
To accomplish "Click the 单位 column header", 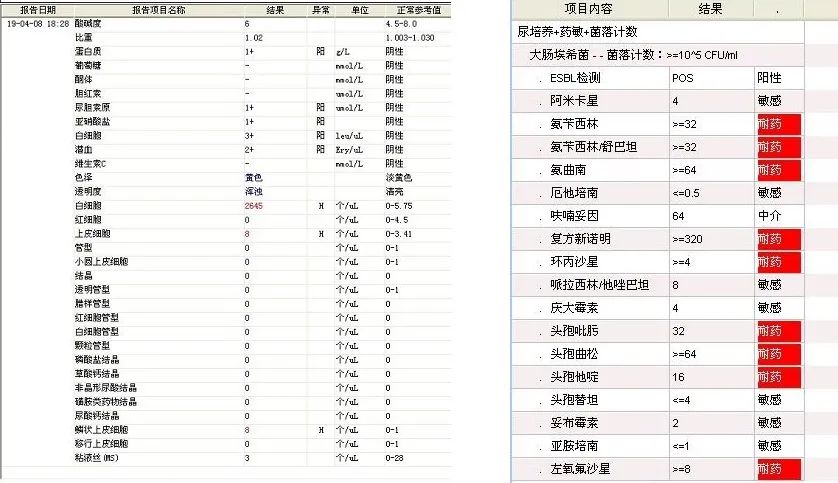I will 360,10.
